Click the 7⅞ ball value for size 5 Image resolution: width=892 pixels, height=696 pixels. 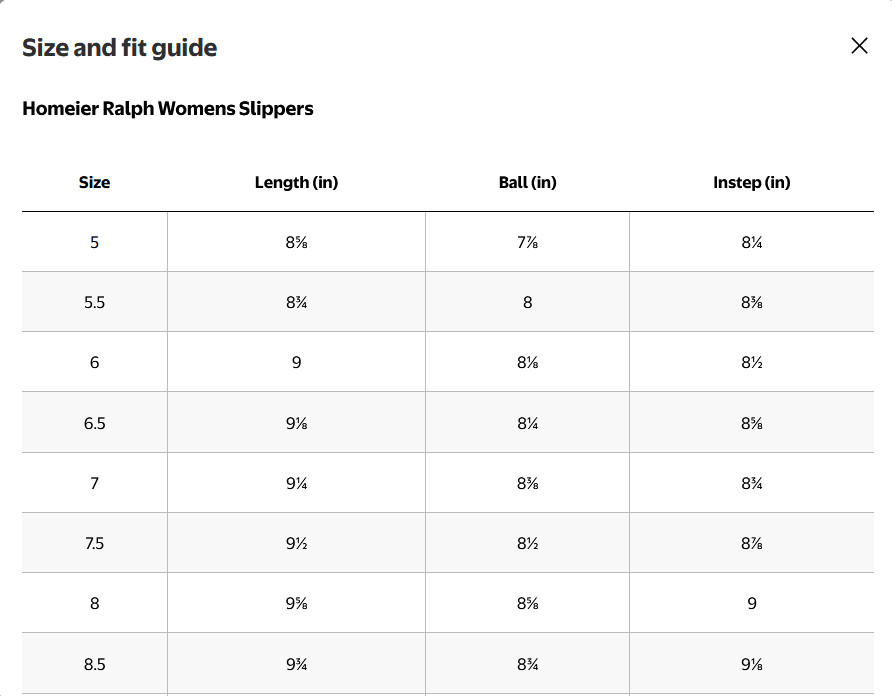[x=527, y=242]
